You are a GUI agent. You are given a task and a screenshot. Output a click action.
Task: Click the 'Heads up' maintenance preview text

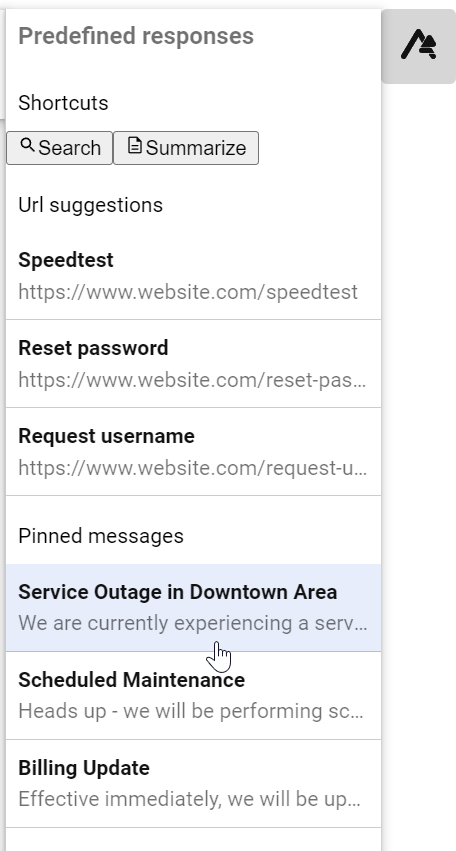click(x=191, y=711)
